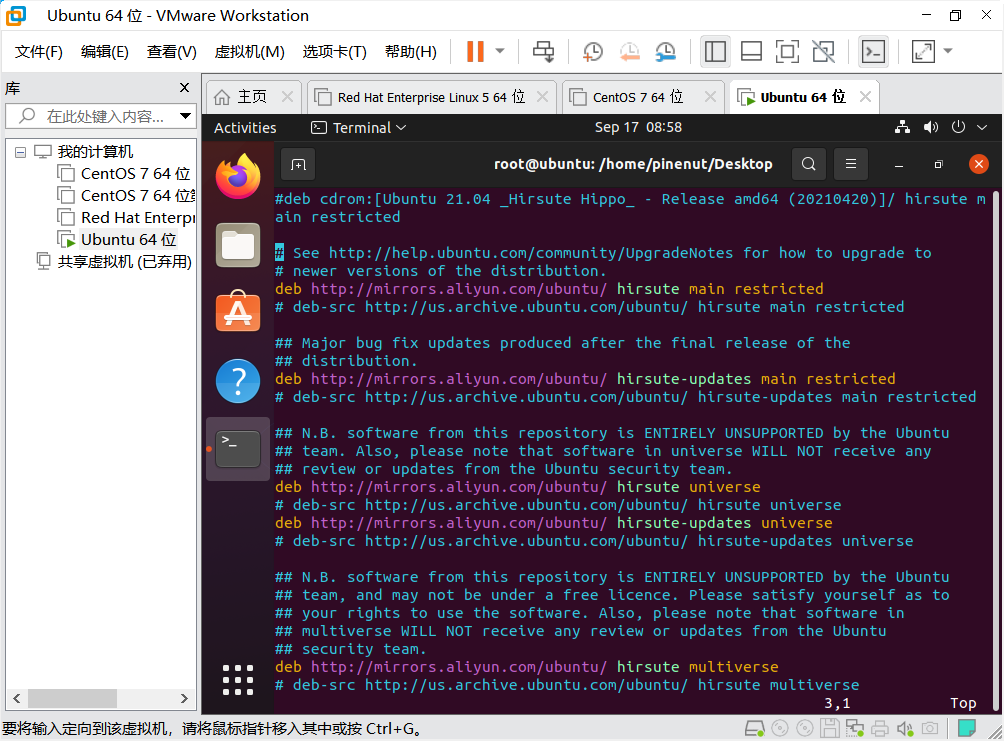Click the library horizontal scrollbar thumb
Screen dimensions: 1004x741
pos(72,698)
